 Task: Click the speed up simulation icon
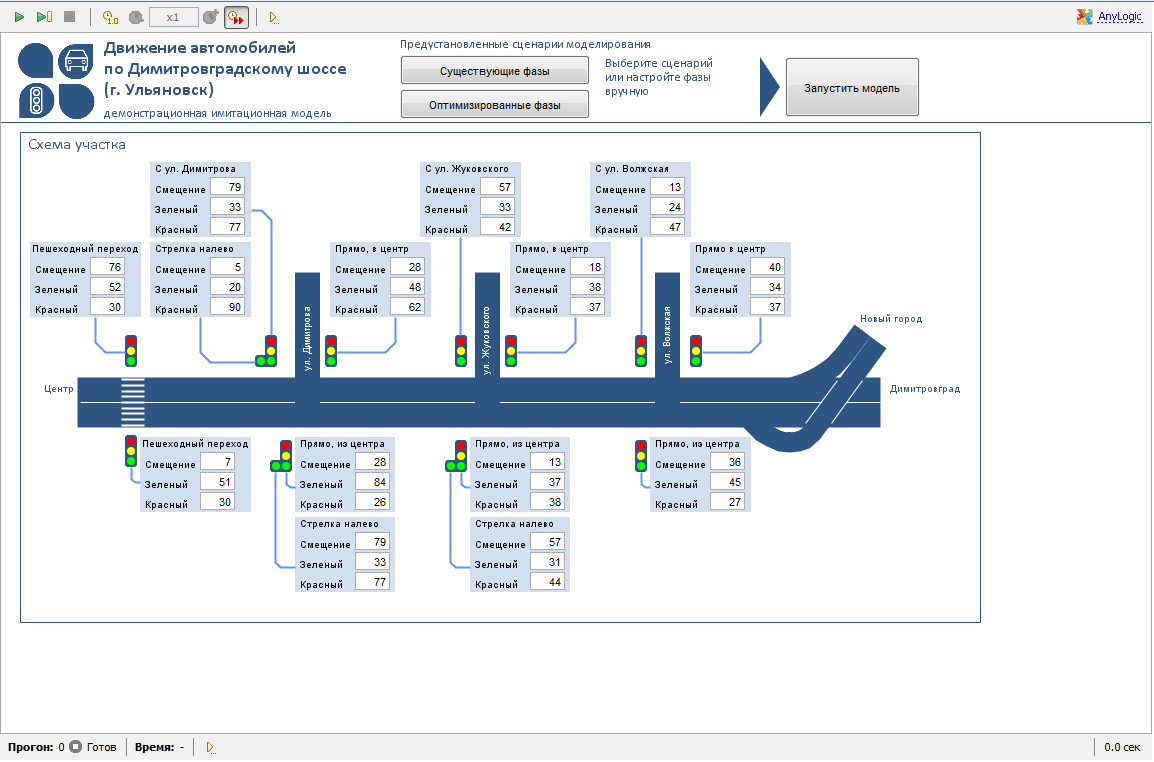click(x=211, y=17)
